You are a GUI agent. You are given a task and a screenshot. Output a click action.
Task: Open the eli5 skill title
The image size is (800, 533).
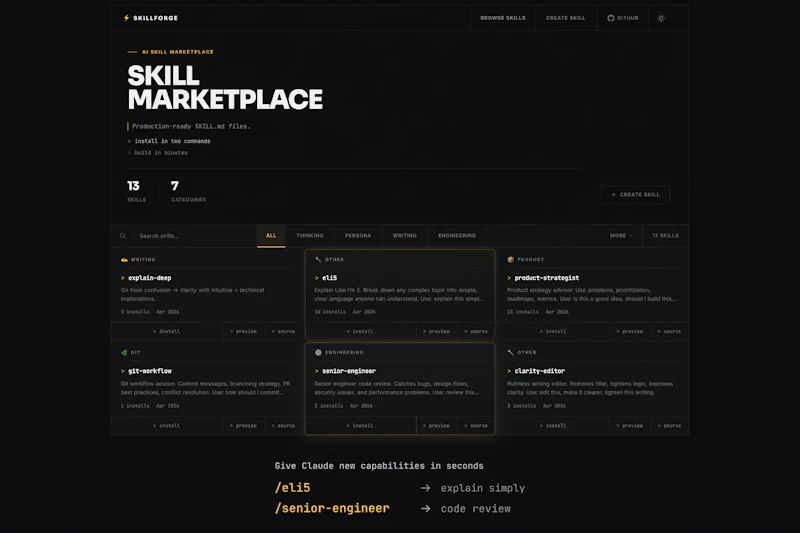[329, 278]
